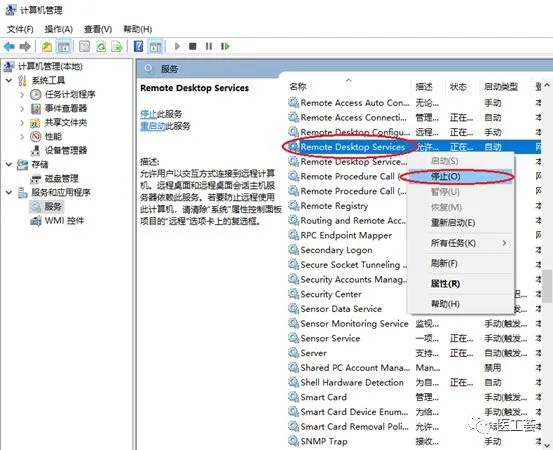The height and width of the screenshot is (450, 553).
Task: Select WMI 控件 in the tree
Action: click(x=64, y=221)
